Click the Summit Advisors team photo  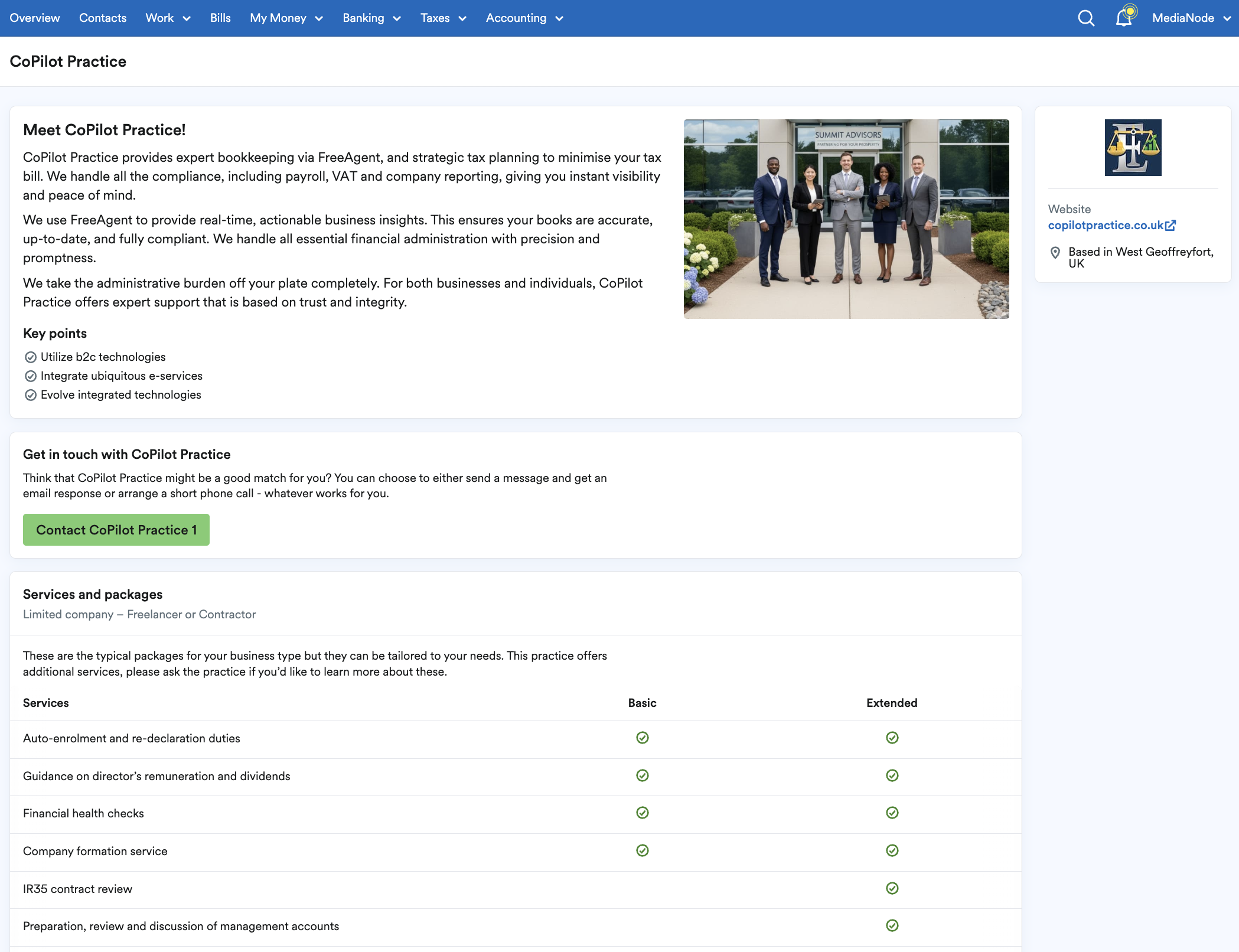pos(846,219)
